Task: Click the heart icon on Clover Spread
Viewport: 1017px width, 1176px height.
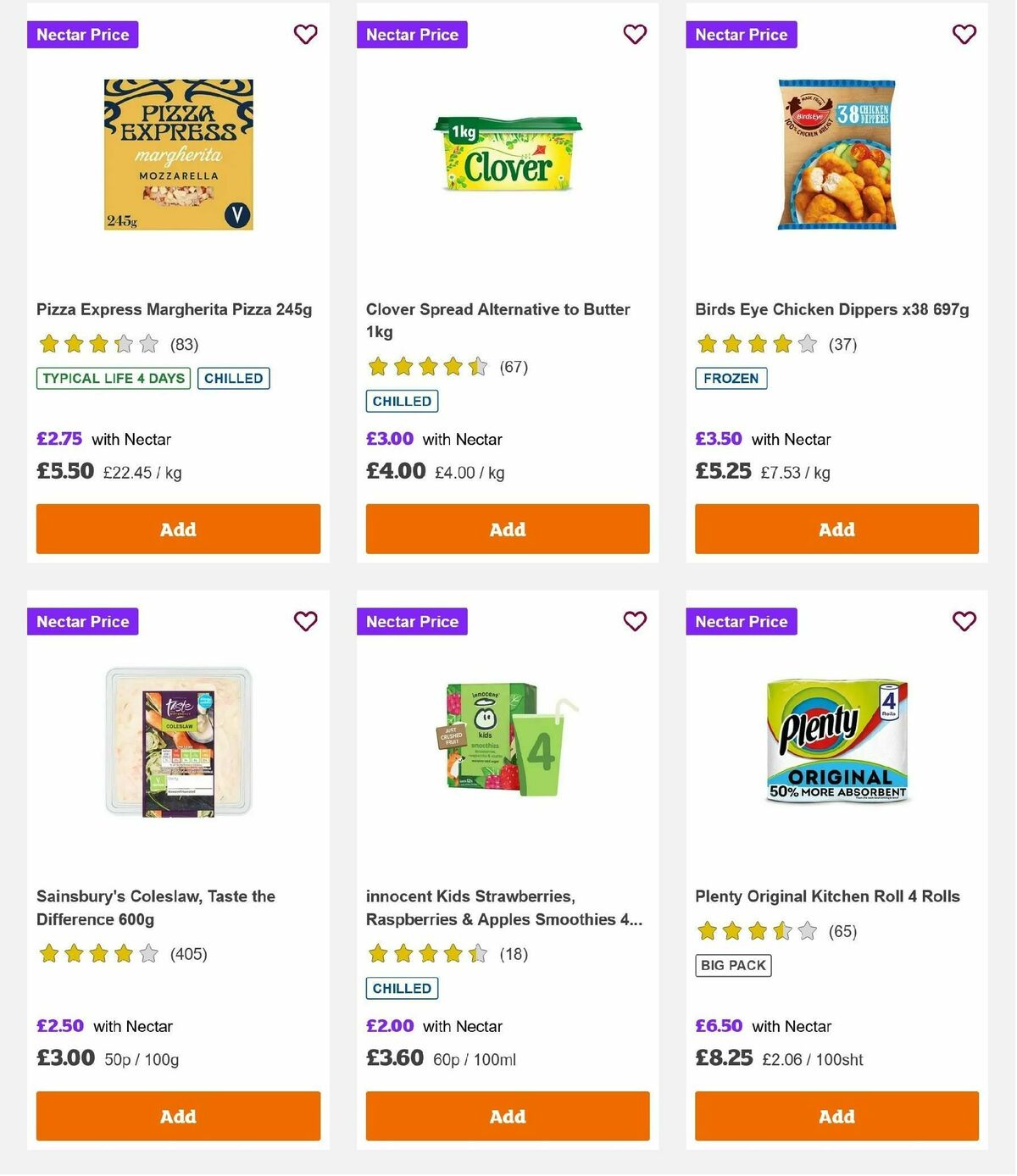Action: click(635, 35)
